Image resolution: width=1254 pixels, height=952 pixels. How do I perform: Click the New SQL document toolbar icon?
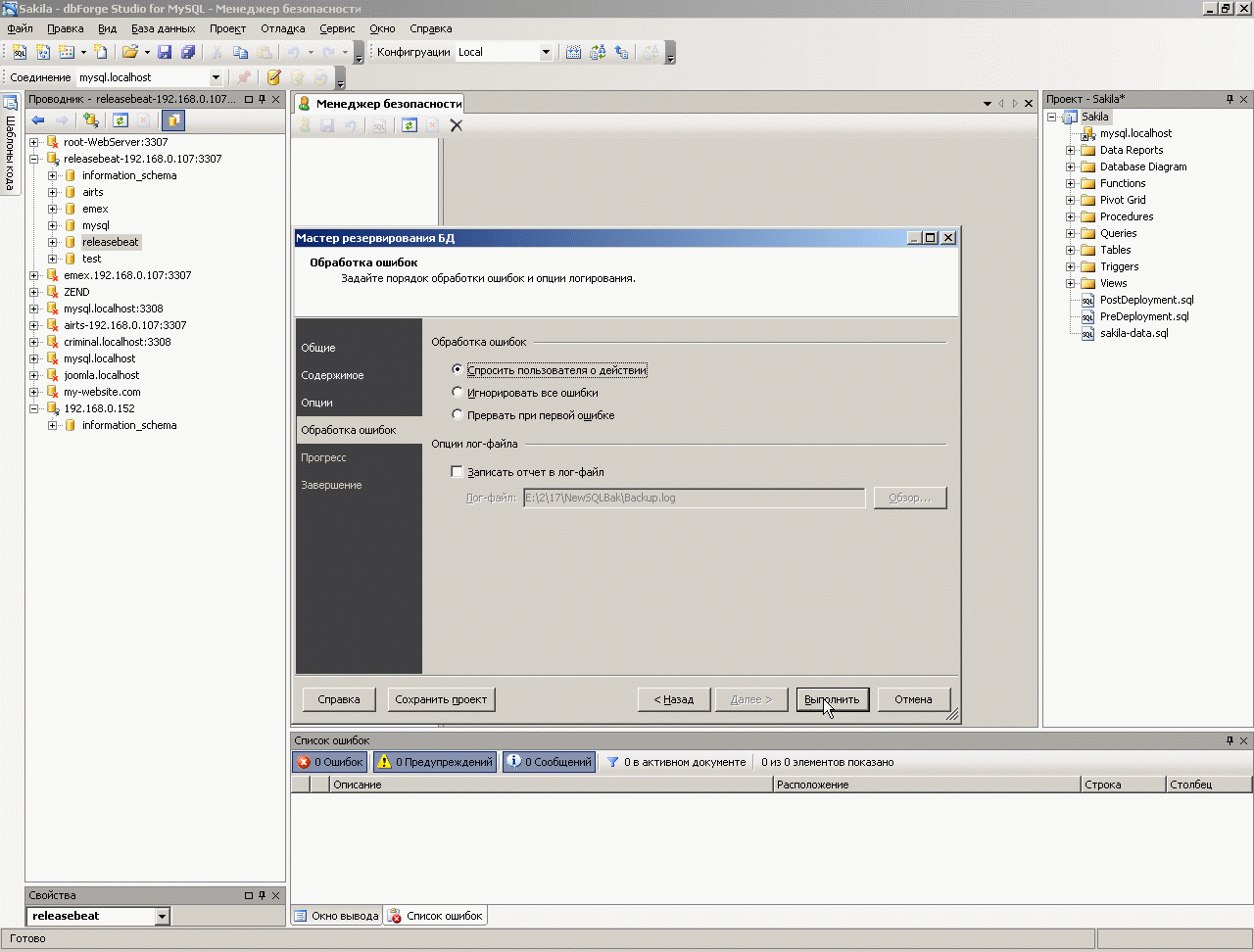coord(20,52)
